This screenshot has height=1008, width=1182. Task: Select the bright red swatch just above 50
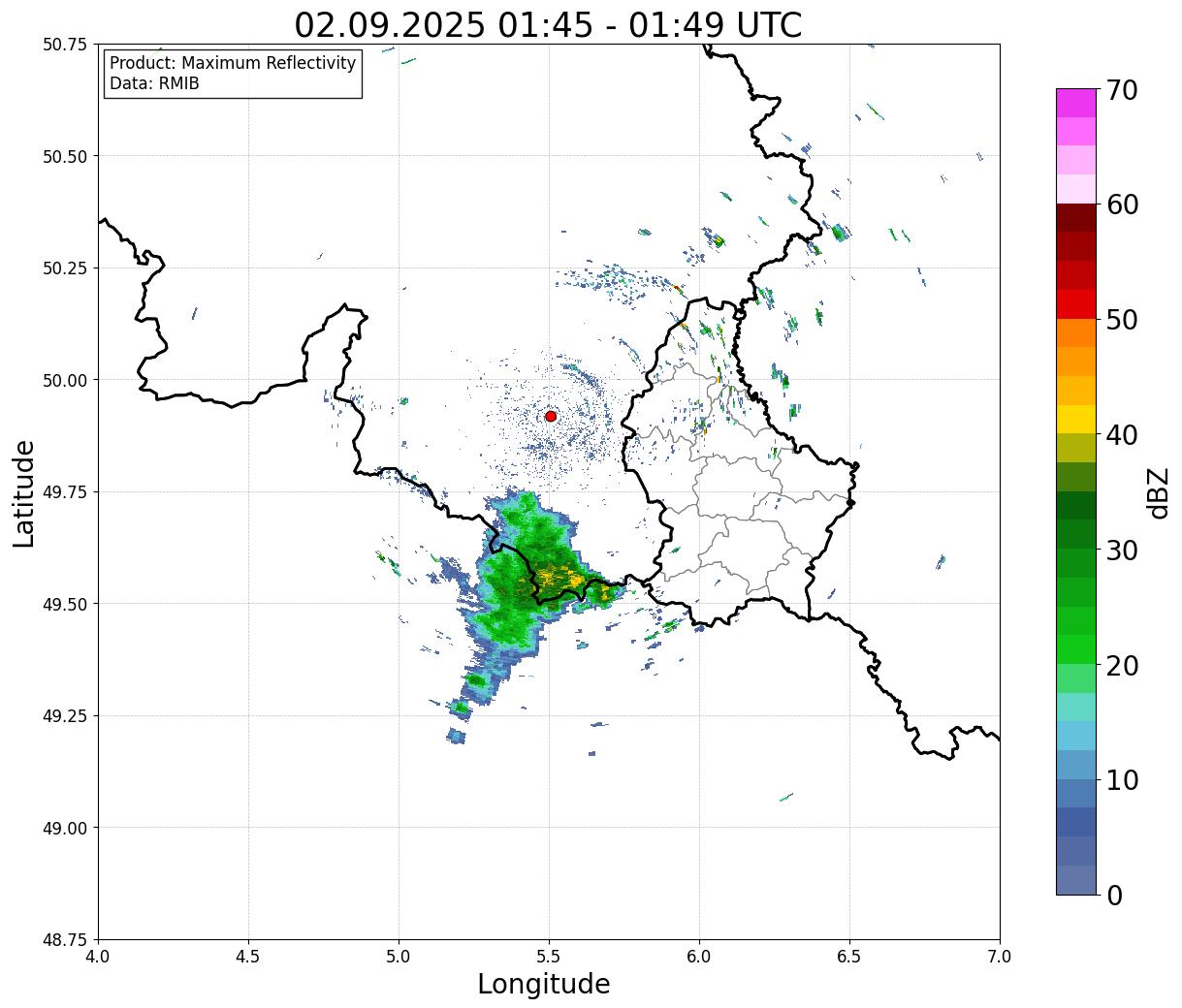click(x=1076, y=304)
